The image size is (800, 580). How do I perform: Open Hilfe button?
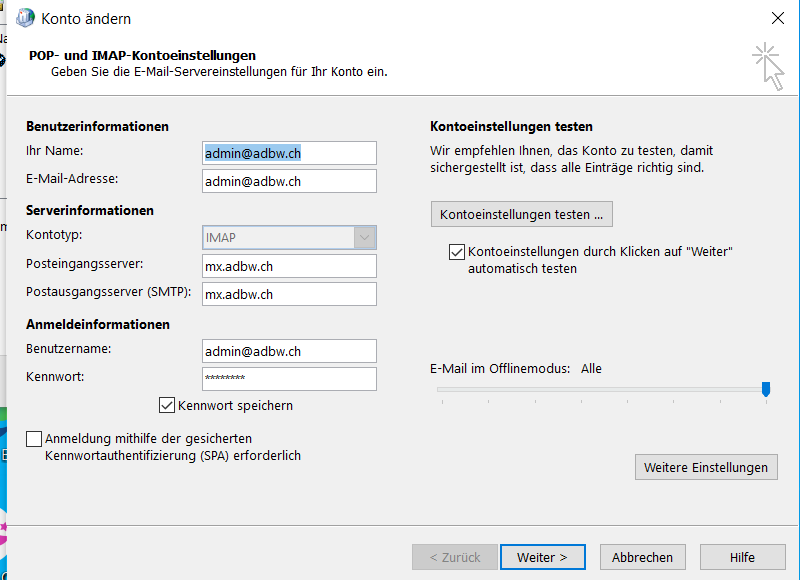pyautogui.click(x=742, y=557)
